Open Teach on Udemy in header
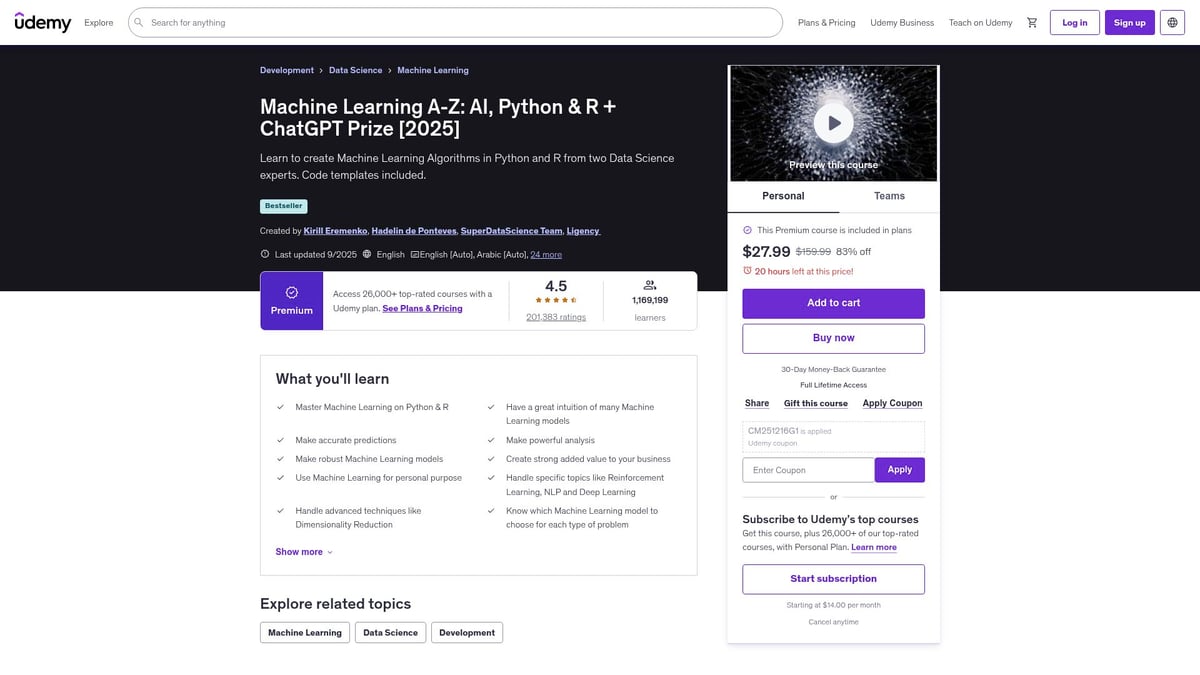This screenshot has width=1200, height=675. tap(980, 22)
